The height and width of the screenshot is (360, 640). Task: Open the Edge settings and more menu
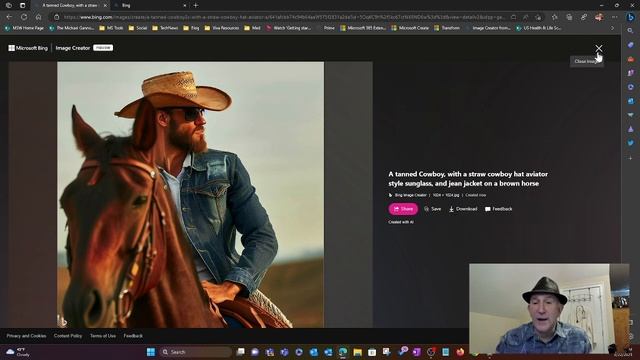[615, 17]
